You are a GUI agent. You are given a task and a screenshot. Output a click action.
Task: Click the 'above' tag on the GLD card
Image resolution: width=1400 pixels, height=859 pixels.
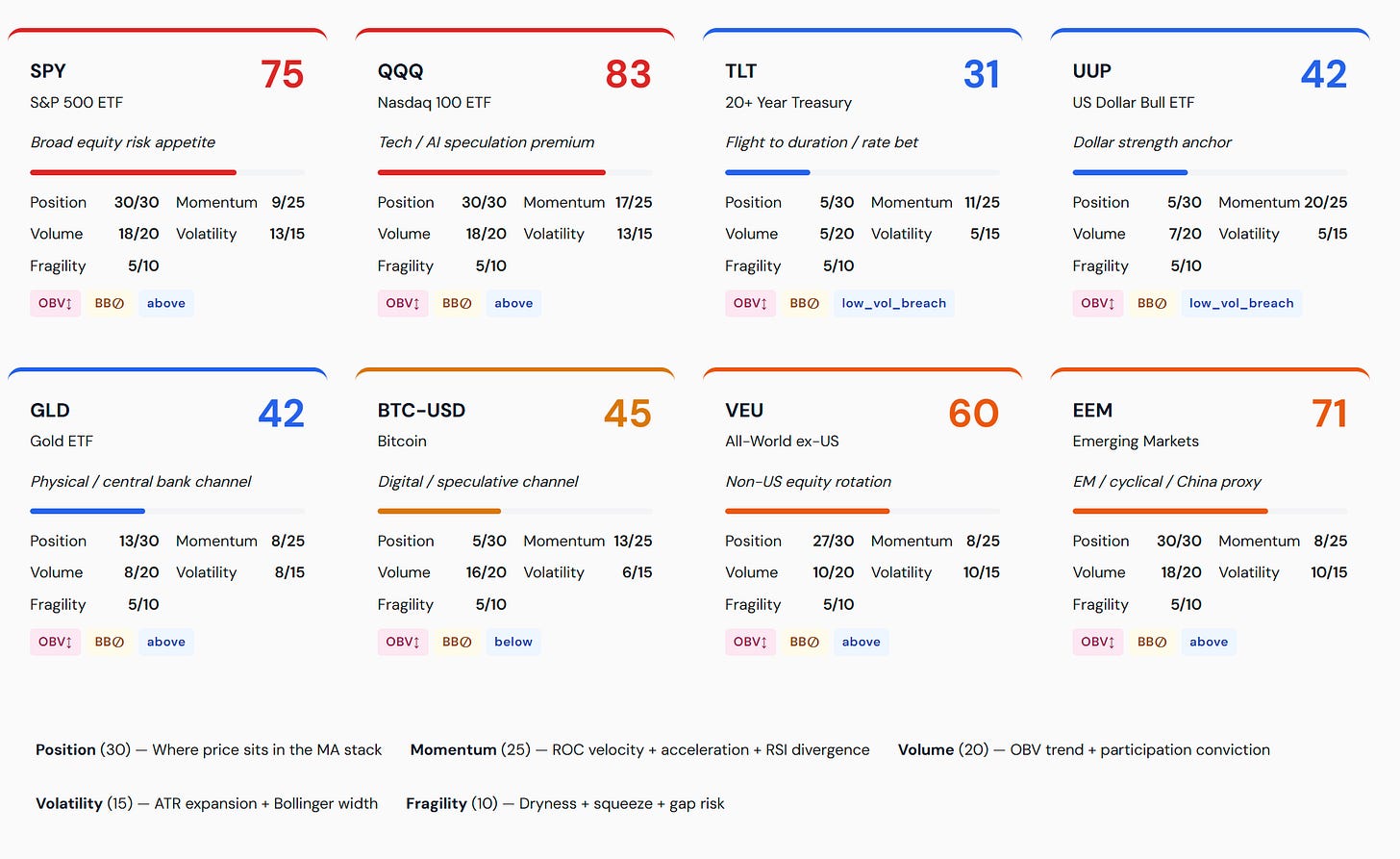(x=166, y=642)
